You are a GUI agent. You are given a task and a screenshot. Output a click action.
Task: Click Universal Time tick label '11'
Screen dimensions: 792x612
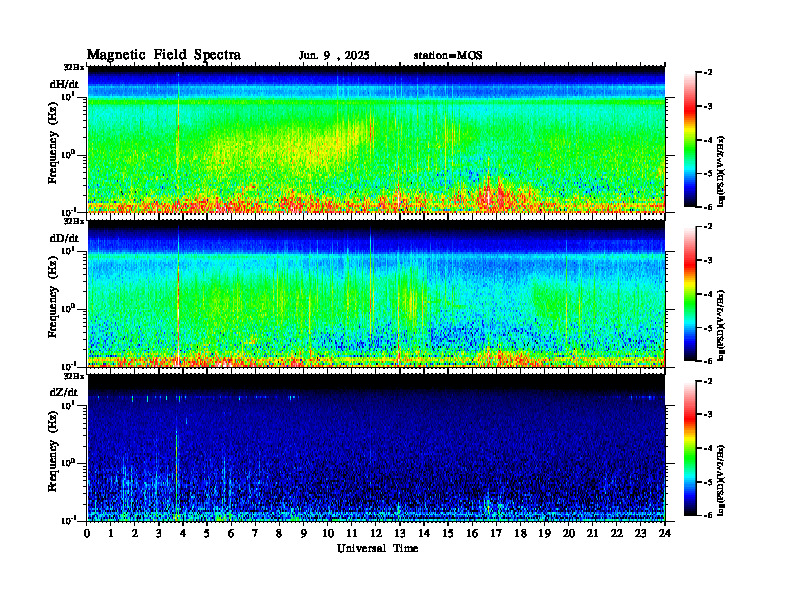(352, 533)
